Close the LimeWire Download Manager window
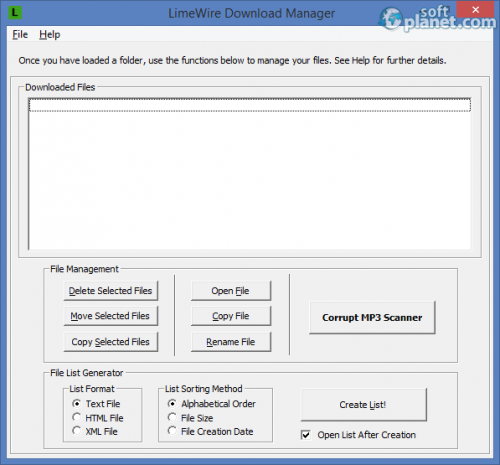Image resolution: width=500 pixels, height=465 pixels. pyautogui.click(x=475, y=10)
